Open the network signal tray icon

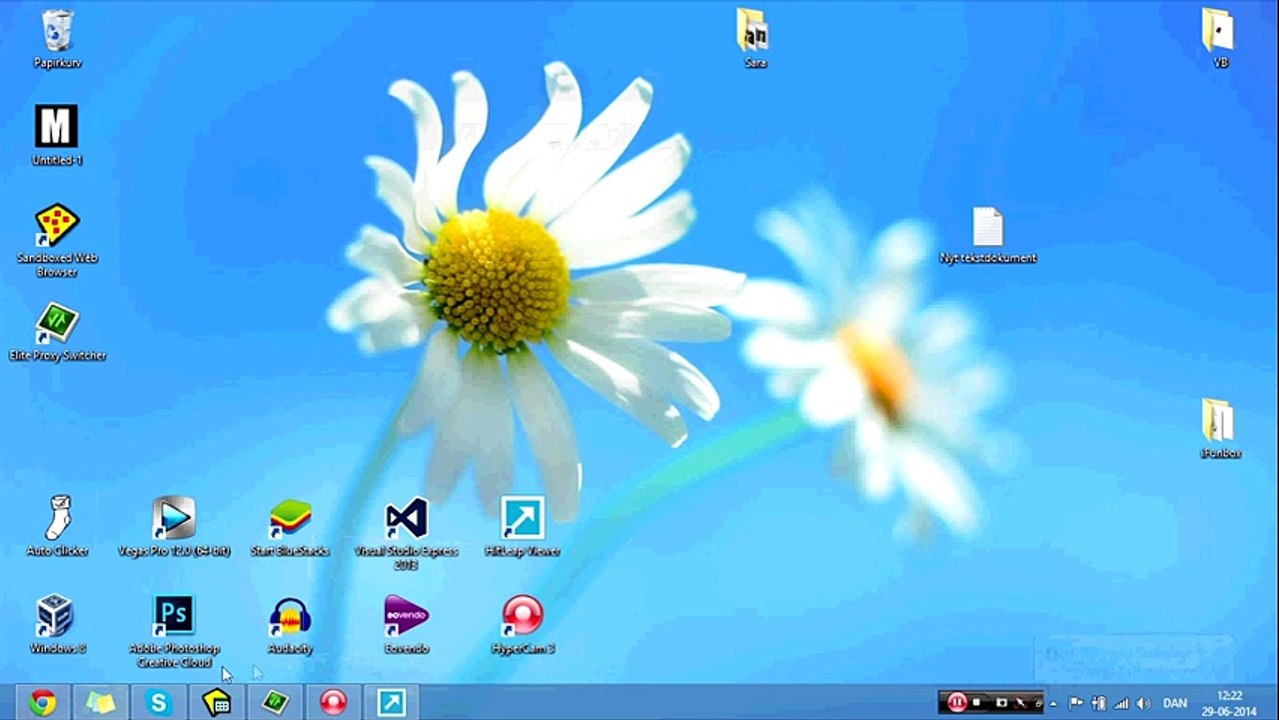(1121, 703)
